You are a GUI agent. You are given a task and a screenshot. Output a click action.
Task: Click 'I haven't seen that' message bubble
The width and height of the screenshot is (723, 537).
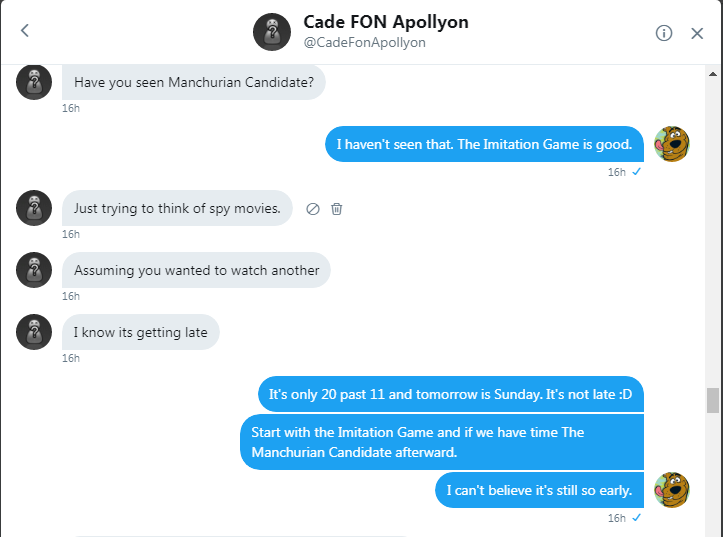tap(484, 144)
